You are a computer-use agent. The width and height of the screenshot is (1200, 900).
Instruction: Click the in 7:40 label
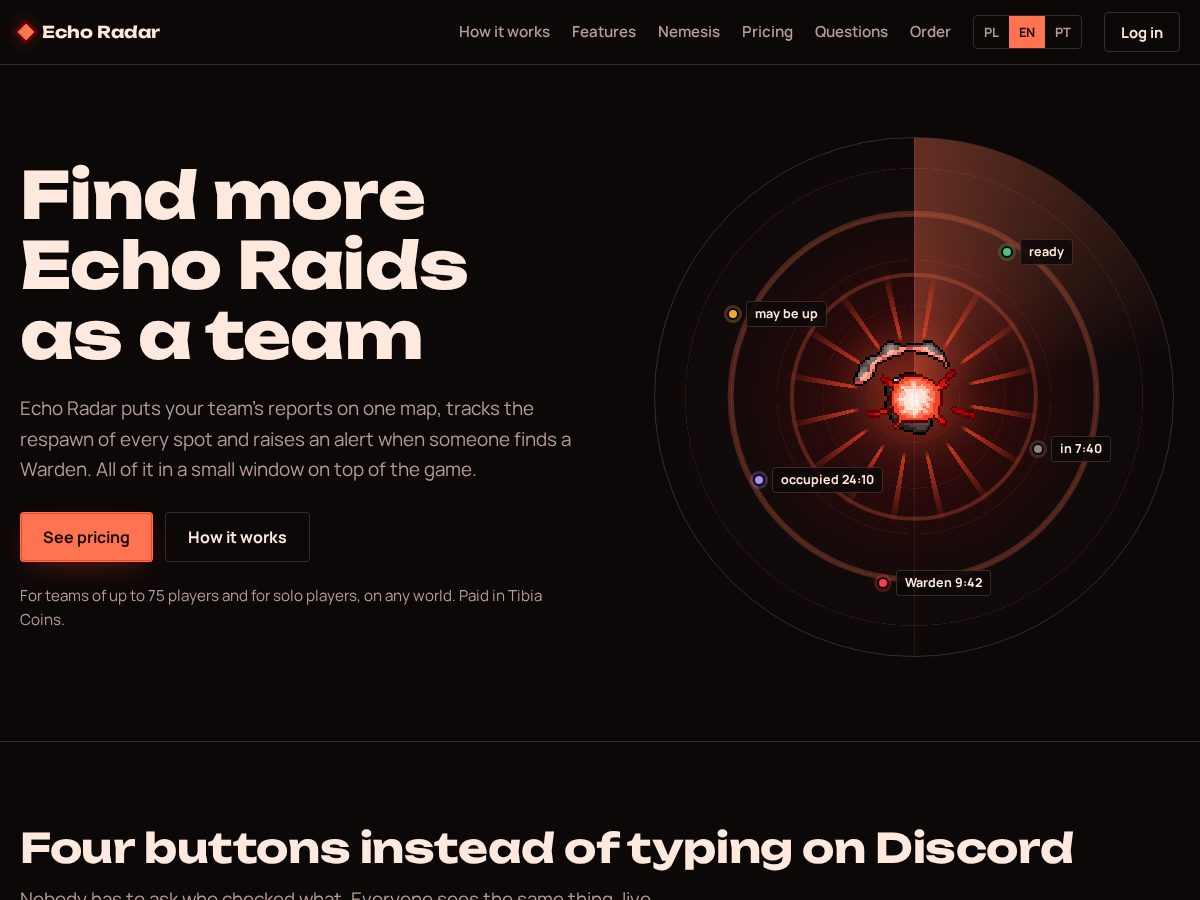pos(1081,449)
